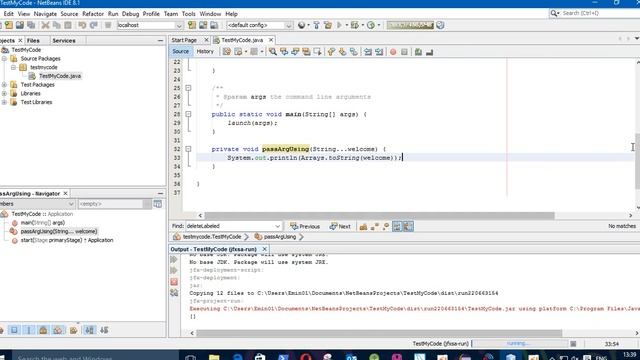Open Navigator members view dropdown
The width and height of the screenshot is (640, 360).
click(x=71, y=204)
